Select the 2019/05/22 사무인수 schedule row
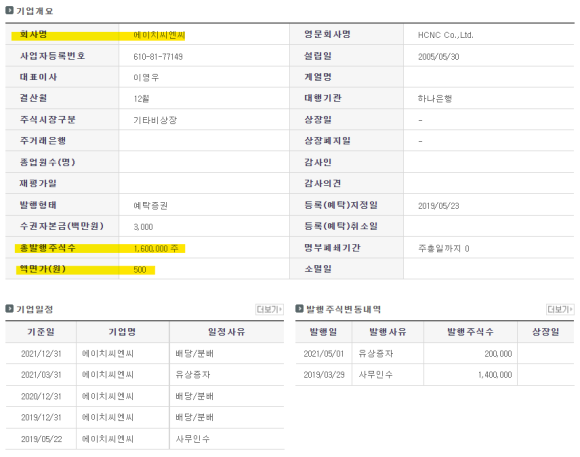The height and width of the screenshot is (457, 580). pyautogui.click(x=145, y=439)
